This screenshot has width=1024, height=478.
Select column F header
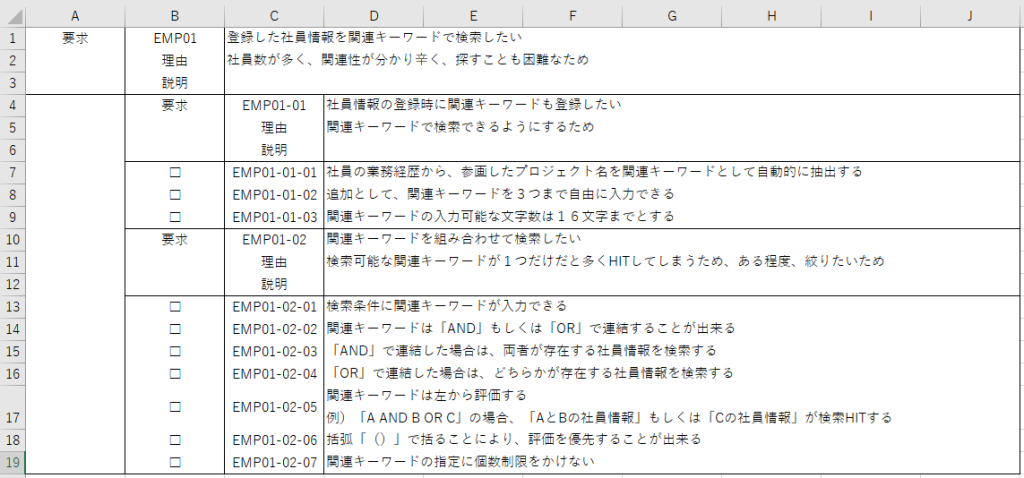pos(571,15)
